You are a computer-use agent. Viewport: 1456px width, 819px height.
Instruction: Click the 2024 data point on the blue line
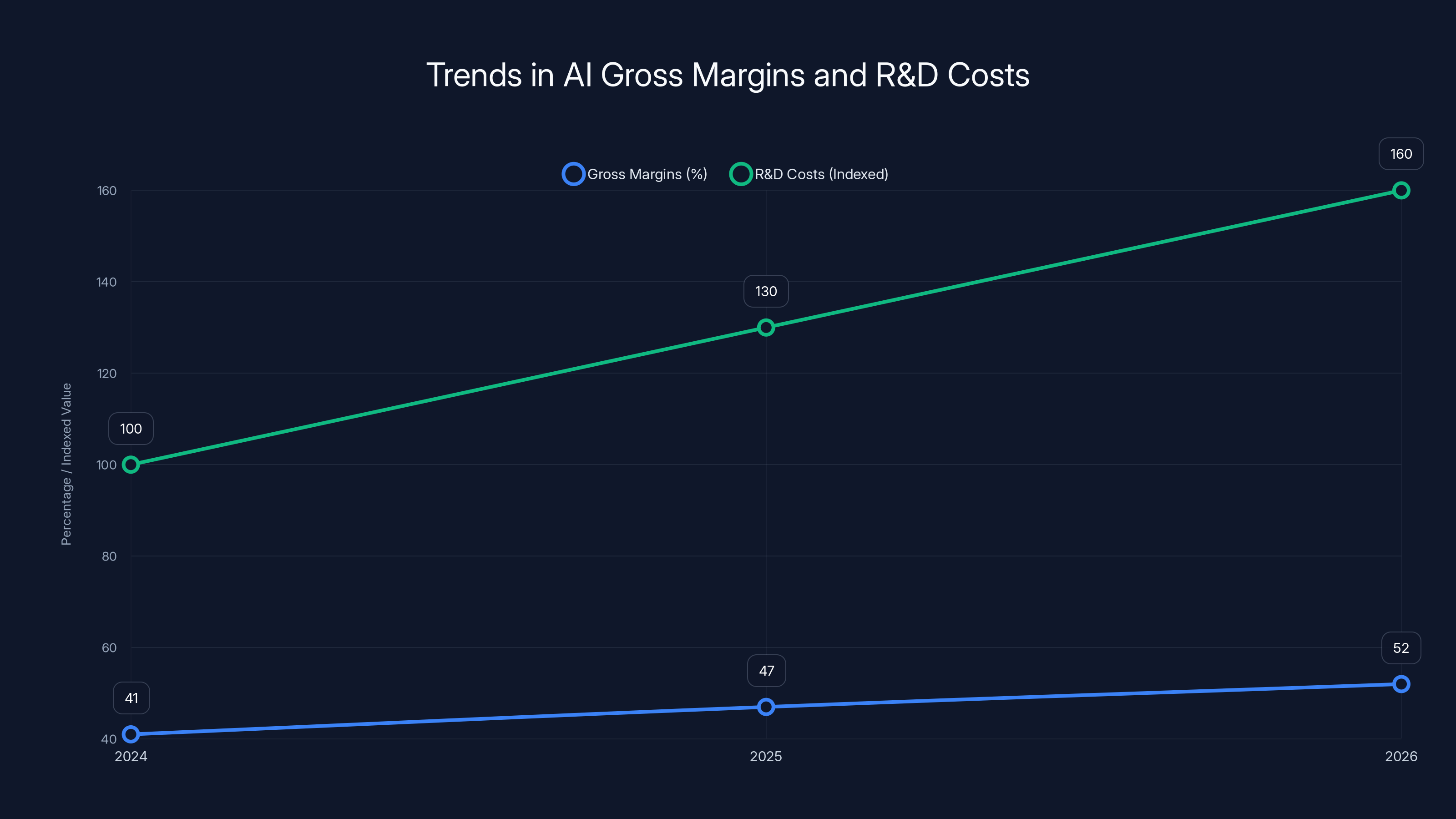[x=131, y=735]
